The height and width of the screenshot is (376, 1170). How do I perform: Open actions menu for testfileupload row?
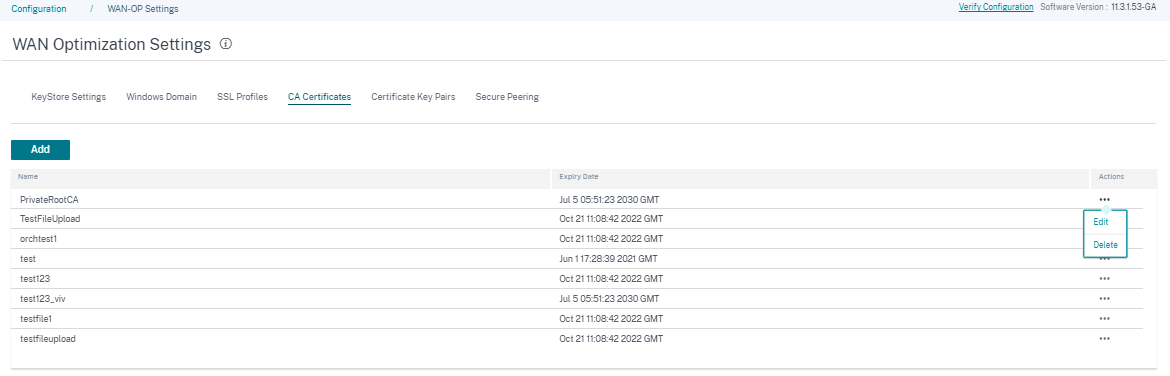[x=1104, y=339]
